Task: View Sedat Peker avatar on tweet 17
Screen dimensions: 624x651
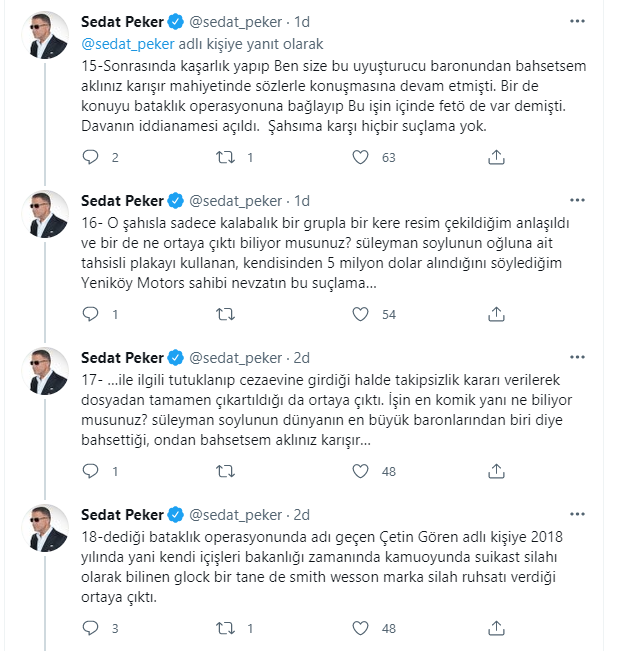Action: coord(45,370)
